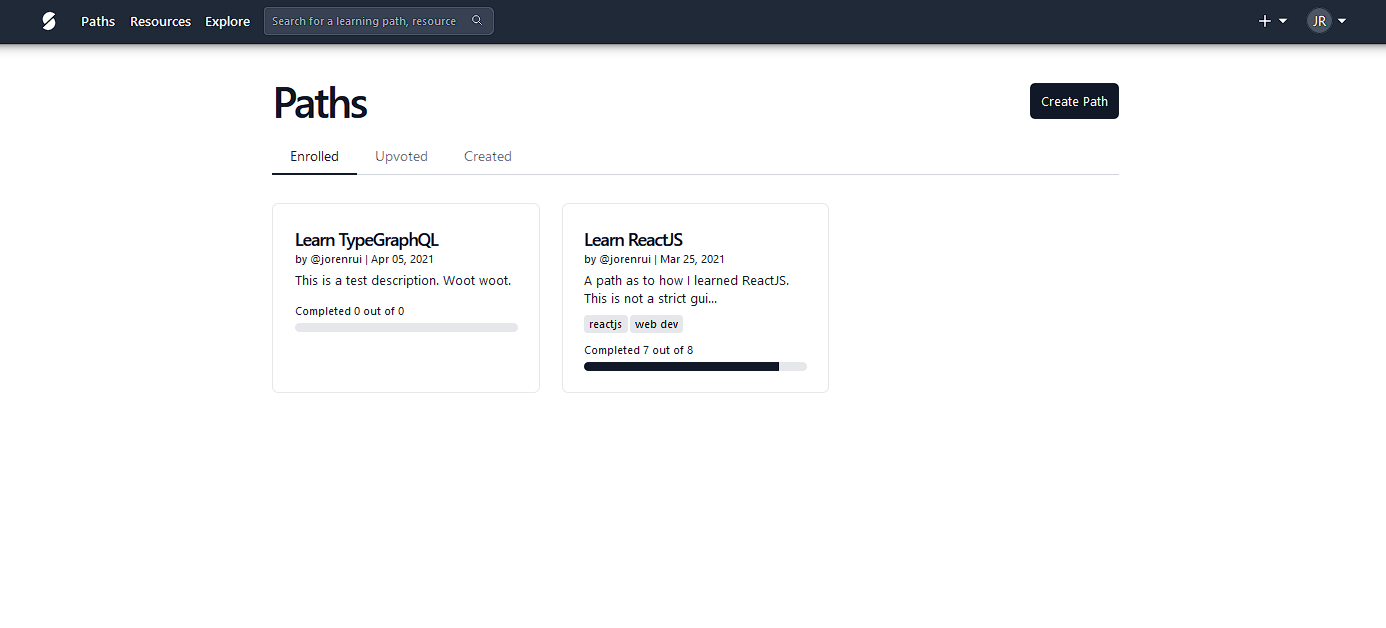Image resolution: width=1386 pixels, height=628 pixels.
Task: Switch to the Upvoted tab
Action: pyautogui.click(x=401, y=156)
